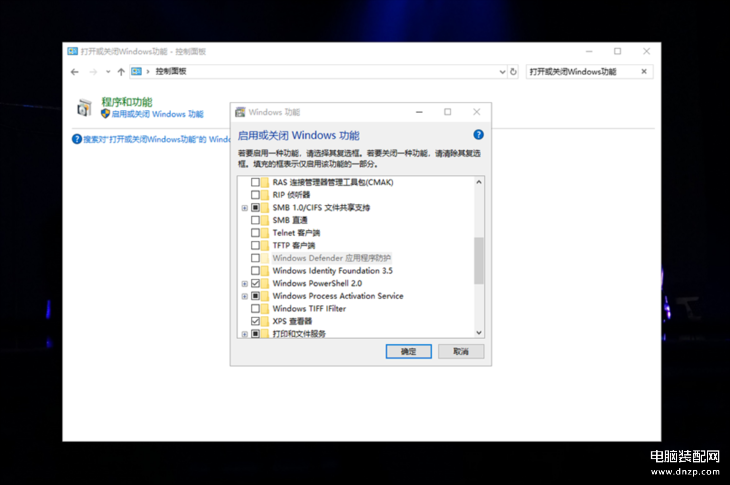The height and width of the screenshot is (485, 730).
Task: Refresh the Control Panel address bar
Action: pos(513,72)
